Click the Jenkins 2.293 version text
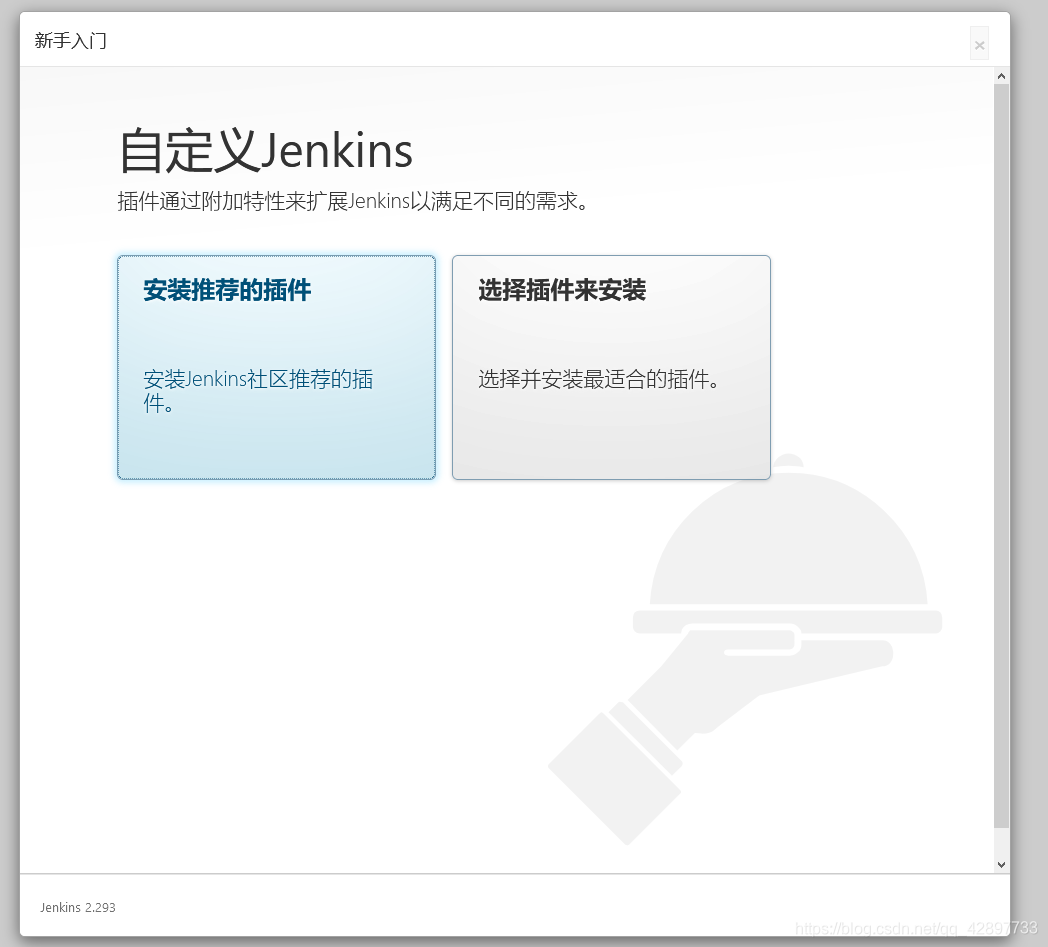 [x=78, y=907]
